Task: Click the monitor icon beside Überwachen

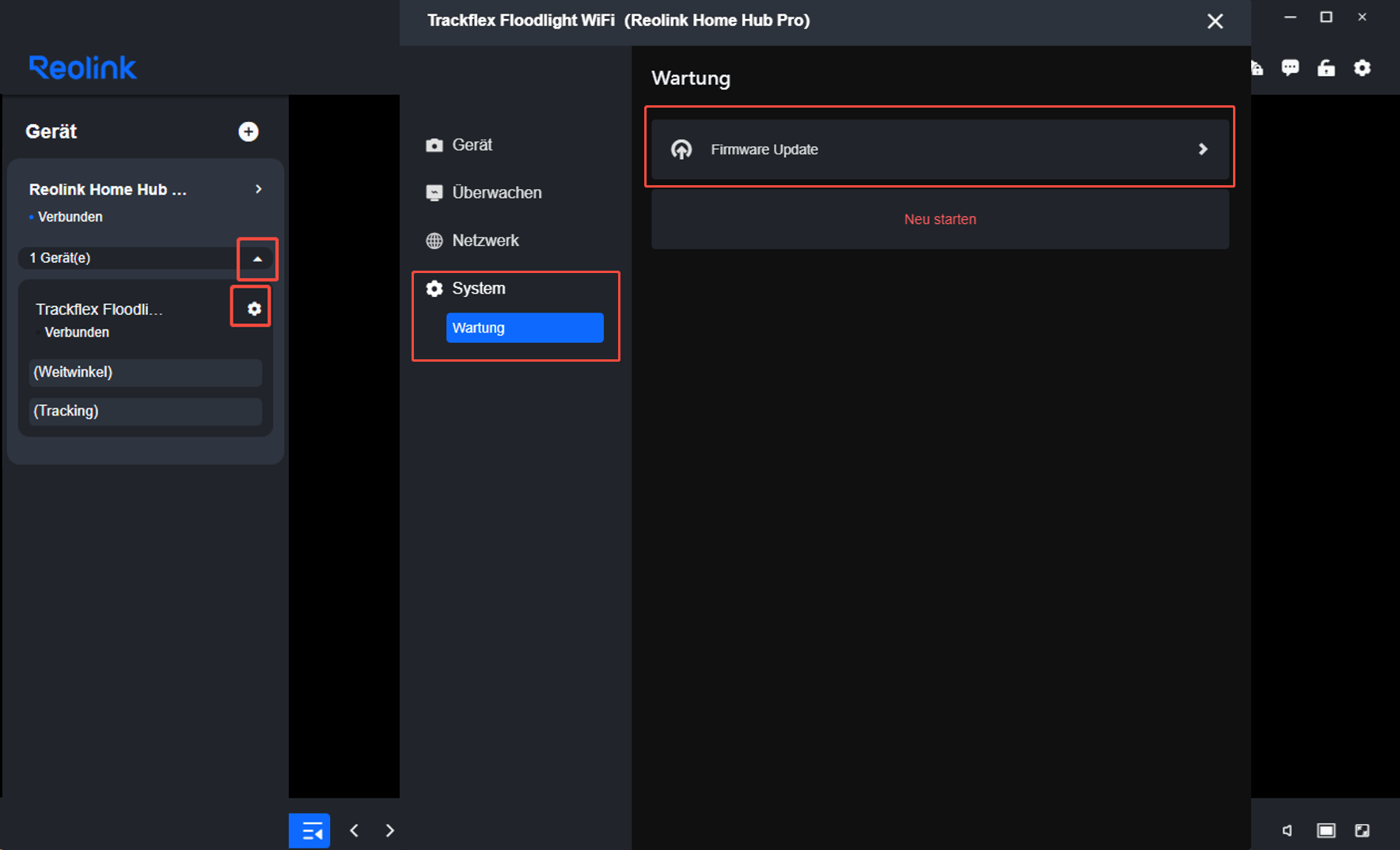Action: pos(434,193)
